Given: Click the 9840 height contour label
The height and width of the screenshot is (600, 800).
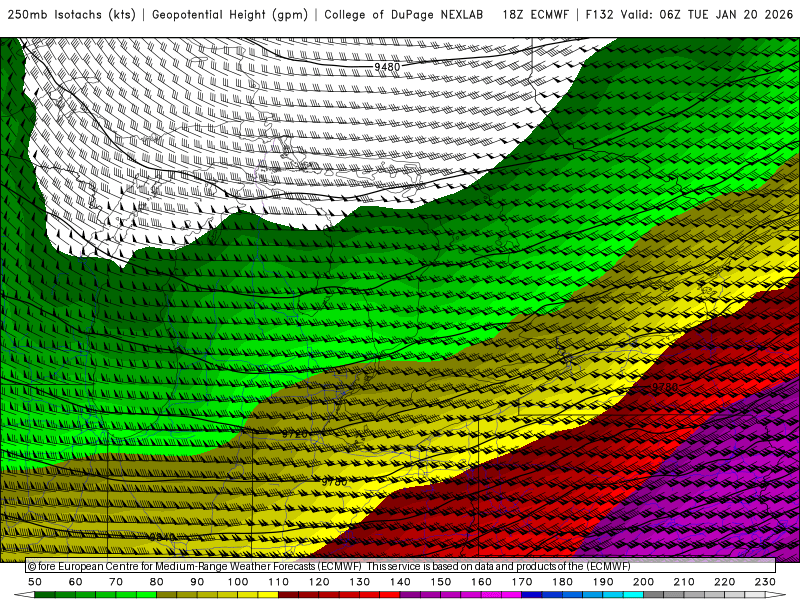Looking at the screenshot, I should click(x=163, y=537).
